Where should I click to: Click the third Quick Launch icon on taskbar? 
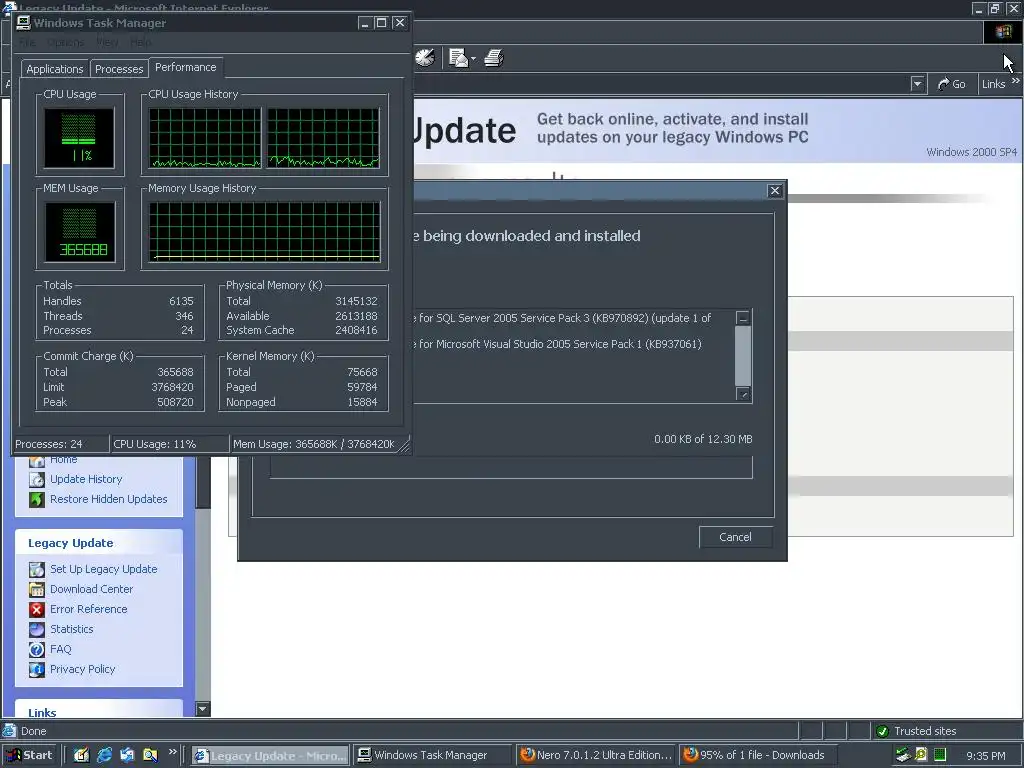[x=127, y=755]
